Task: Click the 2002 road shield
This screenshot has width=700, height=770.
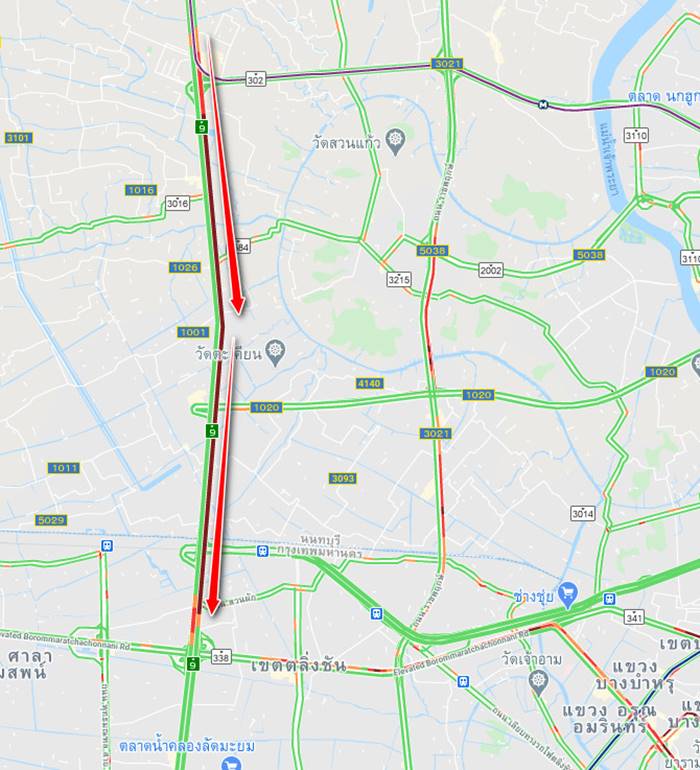Action: (x=491, y=270)
